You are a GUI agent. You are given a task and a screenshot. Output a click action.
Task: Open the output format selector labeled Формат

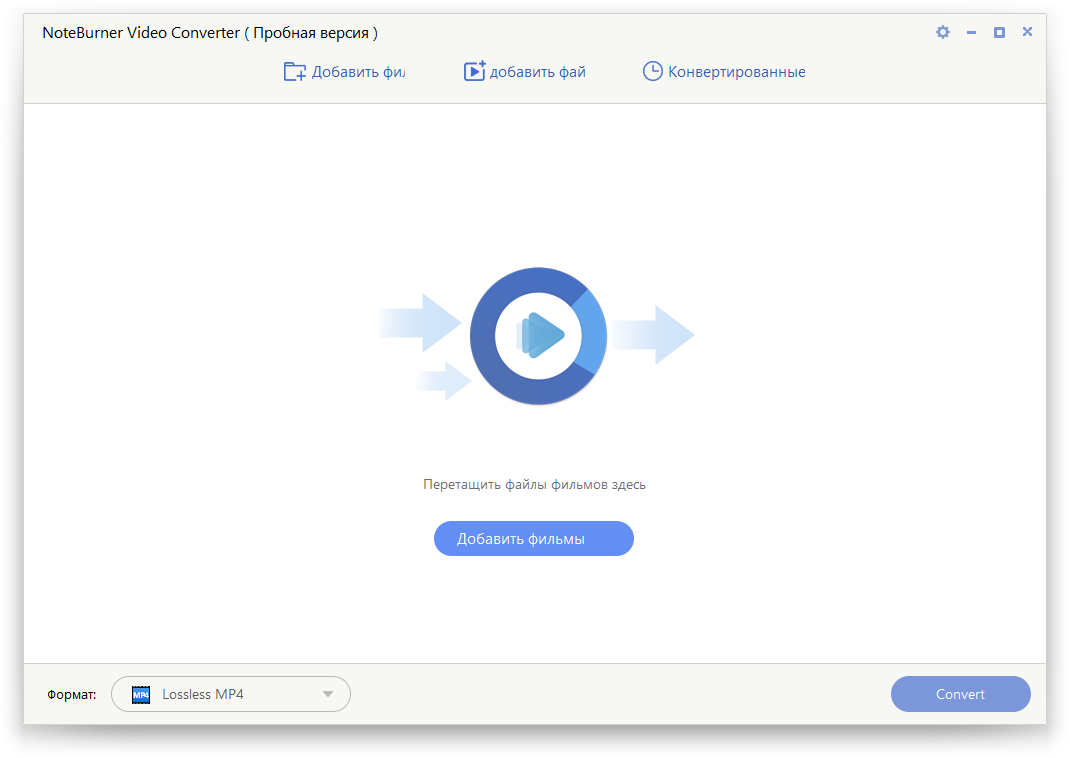pos(230,694)
